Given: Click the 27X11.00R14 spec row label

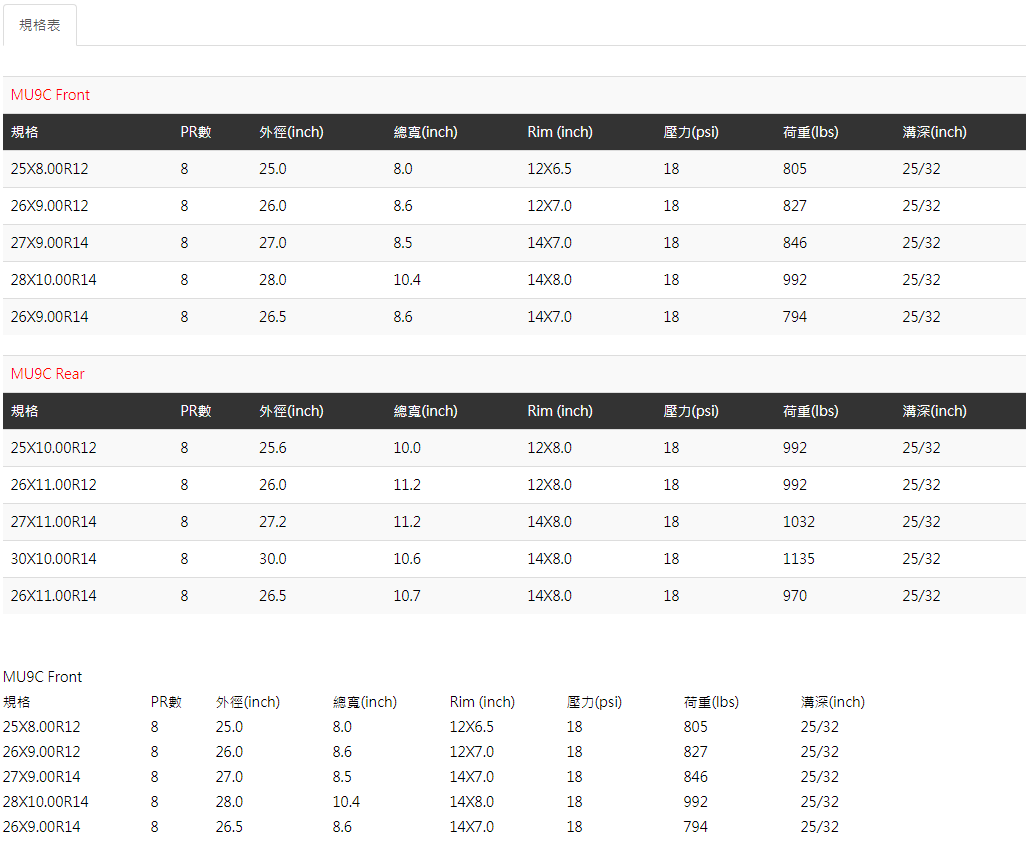Looking at the screenshot, I should [54, 522].
